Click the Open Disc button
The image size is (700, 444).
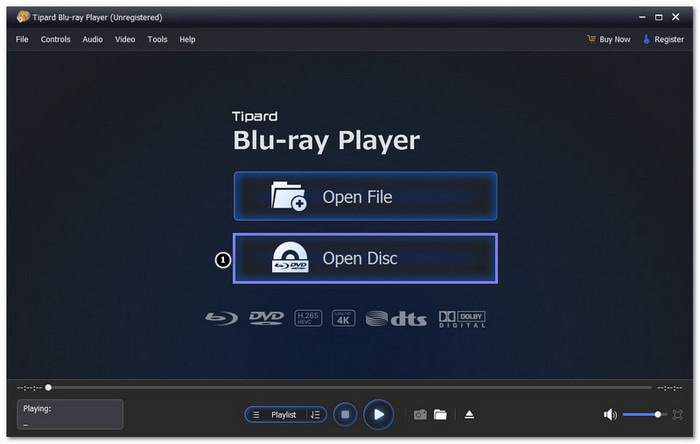[x=365, y=259]
